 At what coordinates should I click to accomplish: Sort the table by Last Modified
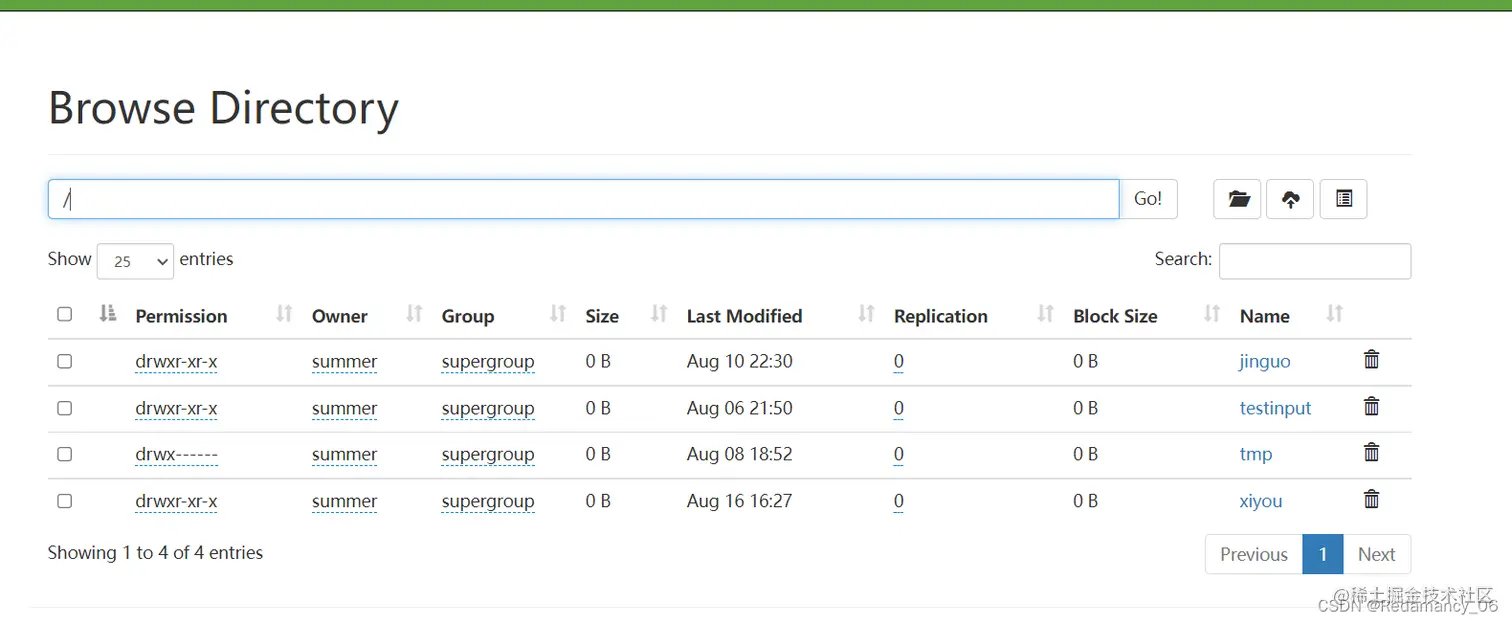coord(866,315)
